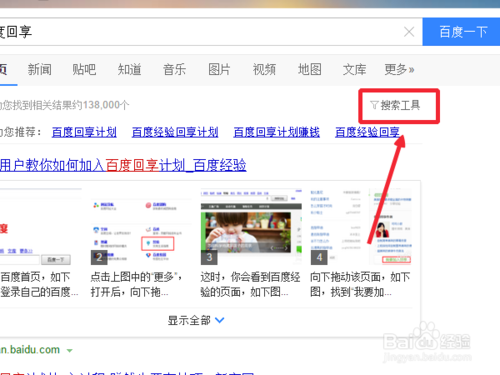
Task: Open 搜索工具 filter options
Action: tap(395, 106)
